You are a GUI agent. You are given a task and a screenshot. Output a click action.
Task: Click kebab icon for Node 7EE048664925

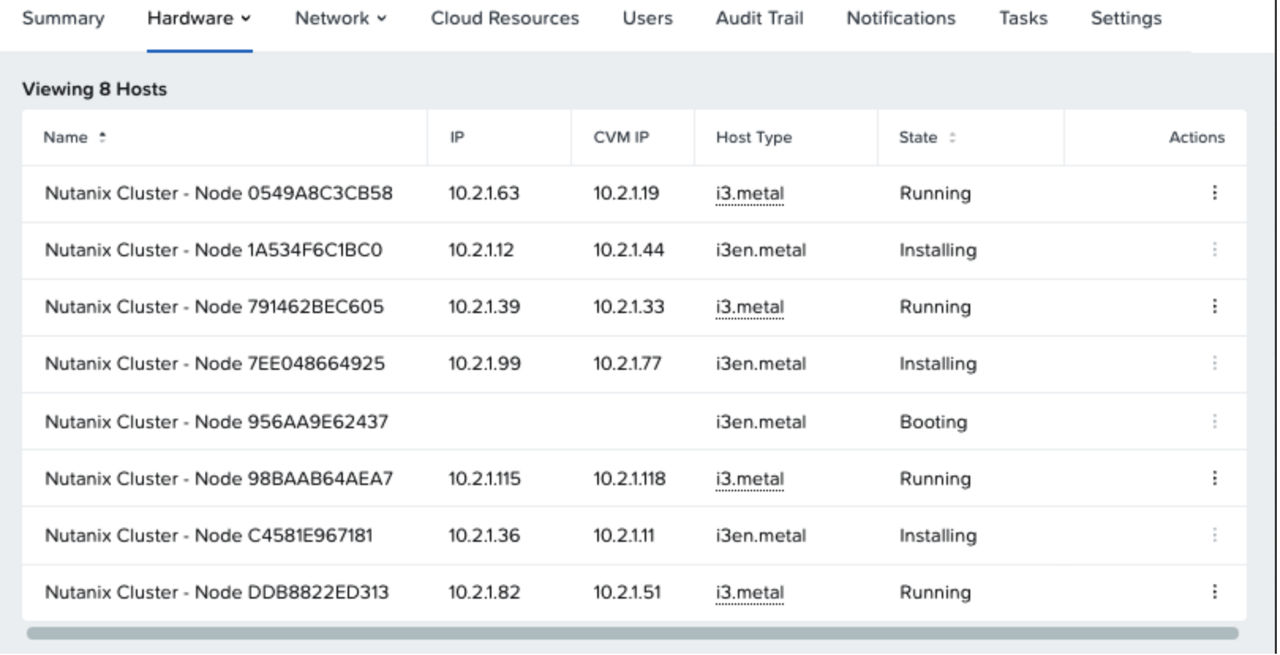pyautogui.click(x=1214, y=364)
